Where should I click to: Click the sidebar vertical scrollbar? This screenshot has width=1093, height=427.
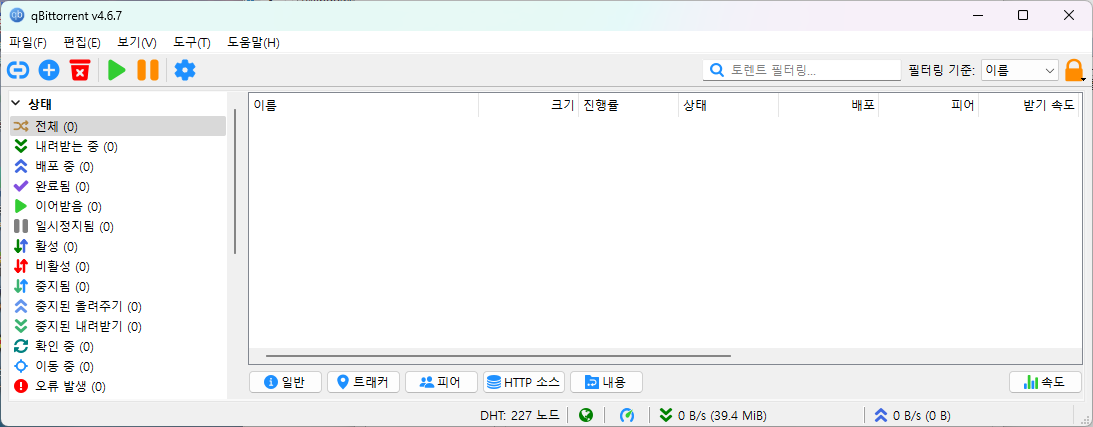[x=235, y=183]
